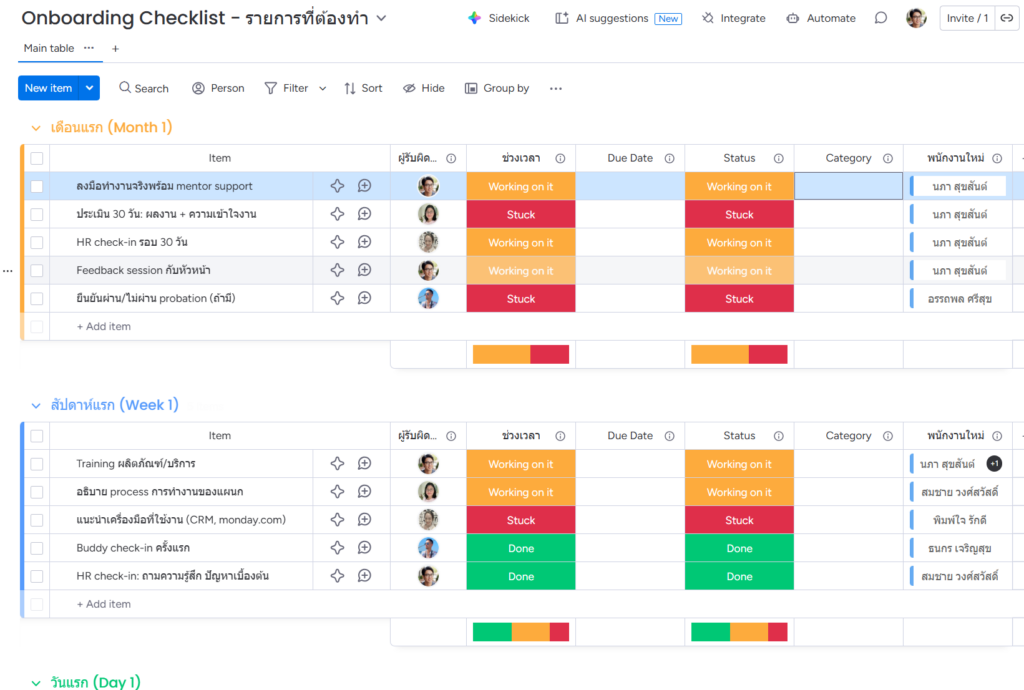Screen dimensions: 1024x690
Task: Click the red Stuck status on the ประเมิน 30 วัน row
Action: click(x=739, y=214)
